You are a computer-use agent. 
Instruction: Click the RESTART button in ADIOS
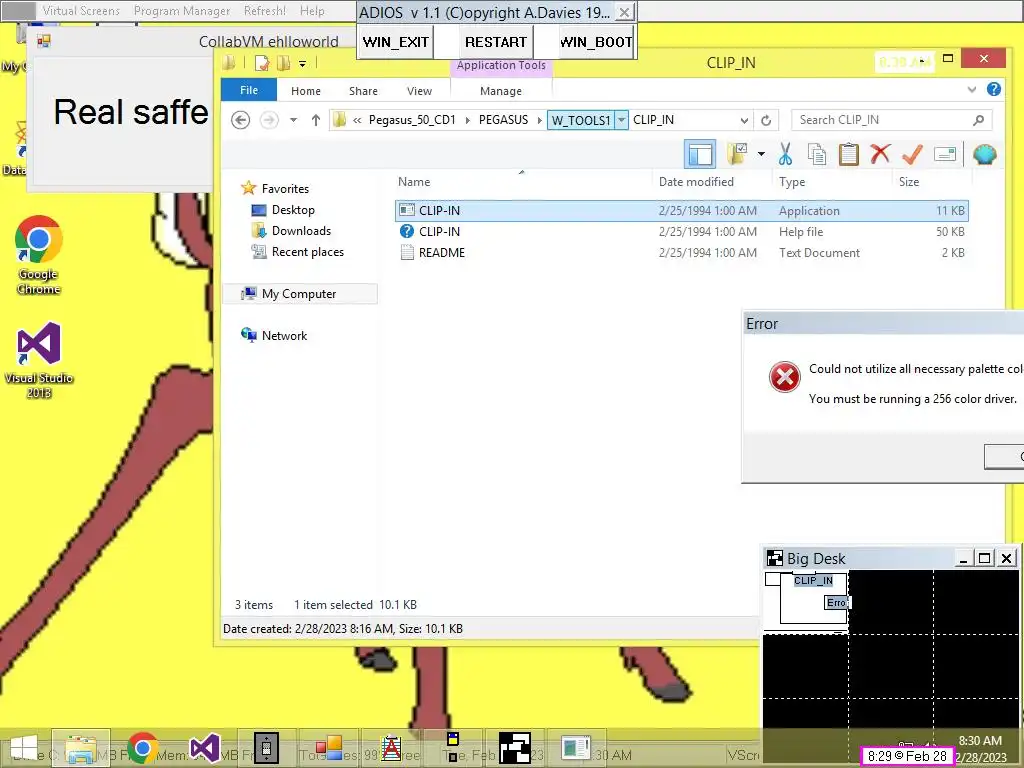[x=496, y=42]
